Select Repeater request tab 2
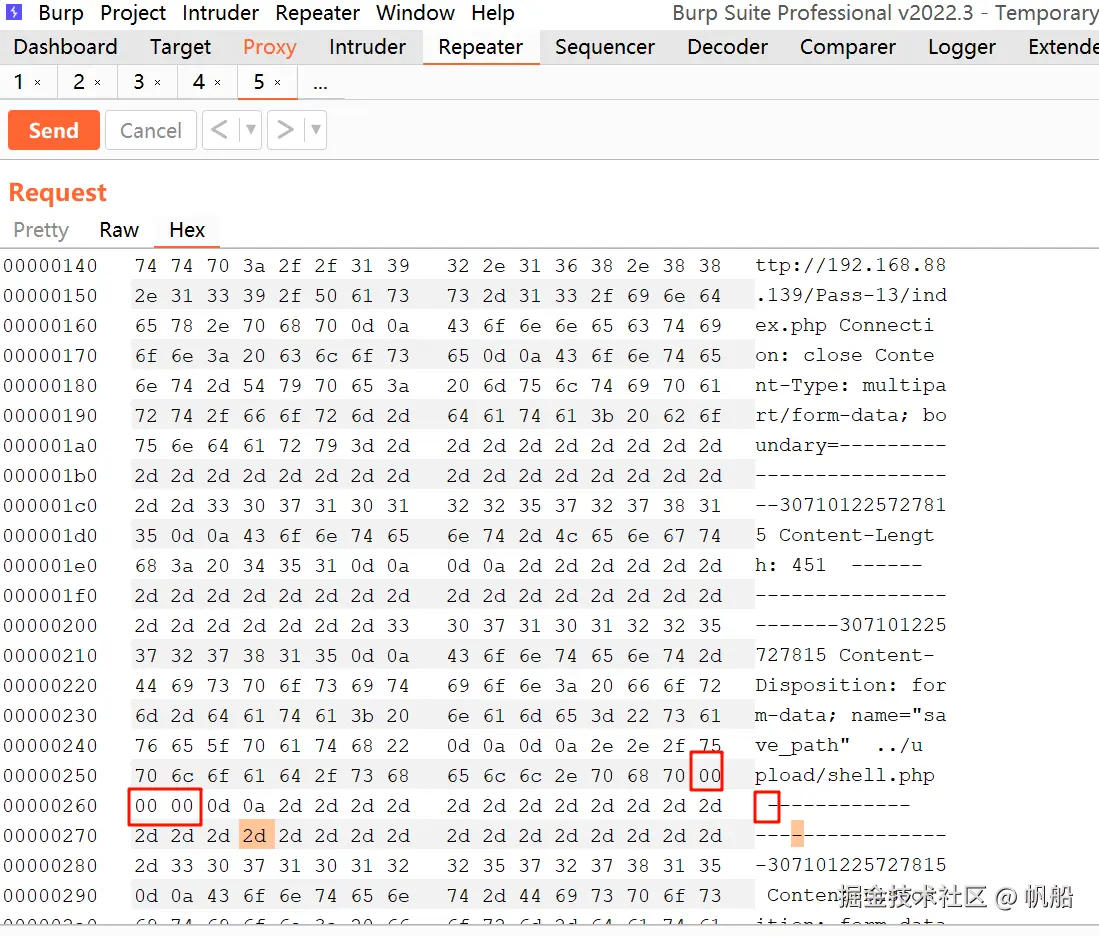The width and height of the screenshot is (1099, 936). point(79,83)
